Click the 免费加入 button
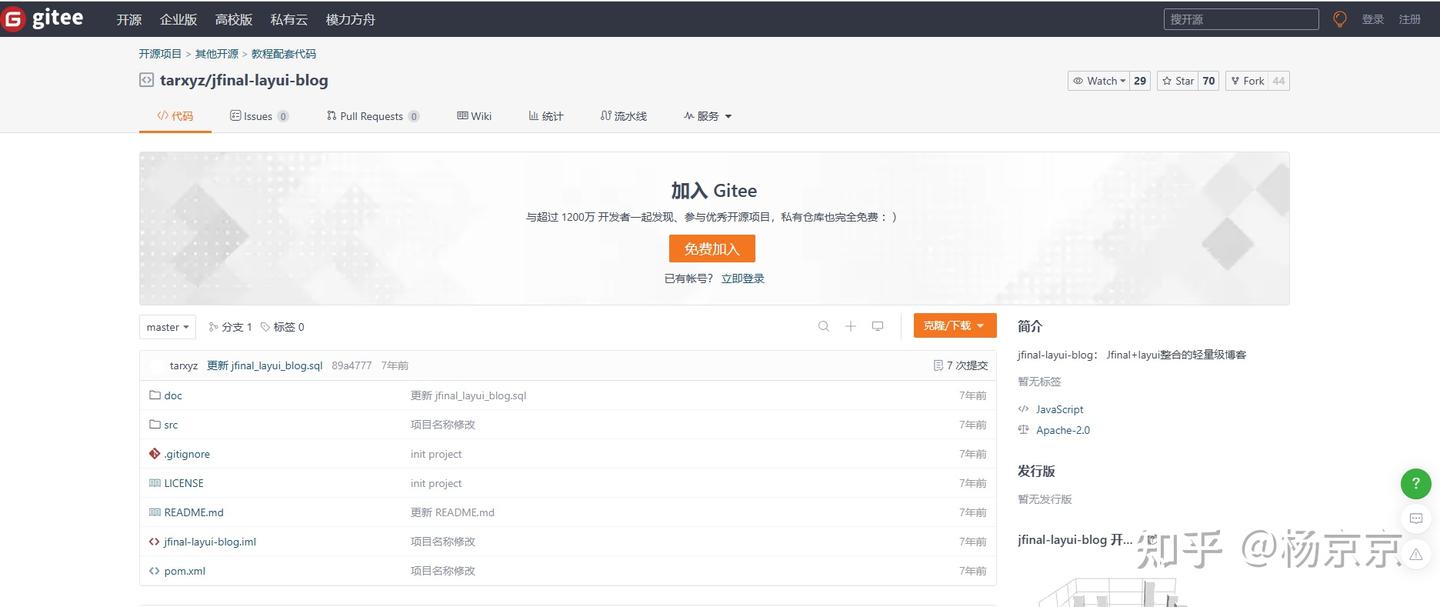 coord(712,248)
